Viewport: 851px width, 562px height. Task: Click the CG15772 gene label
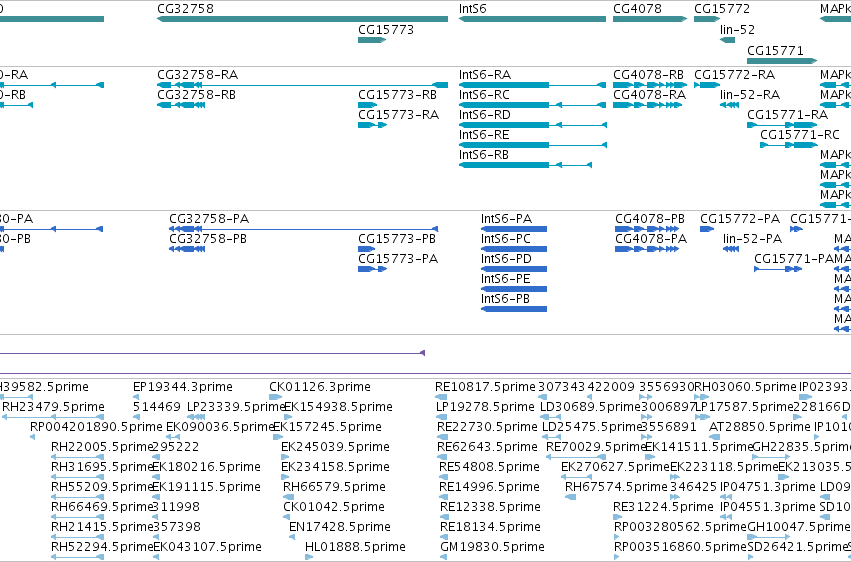722,9
